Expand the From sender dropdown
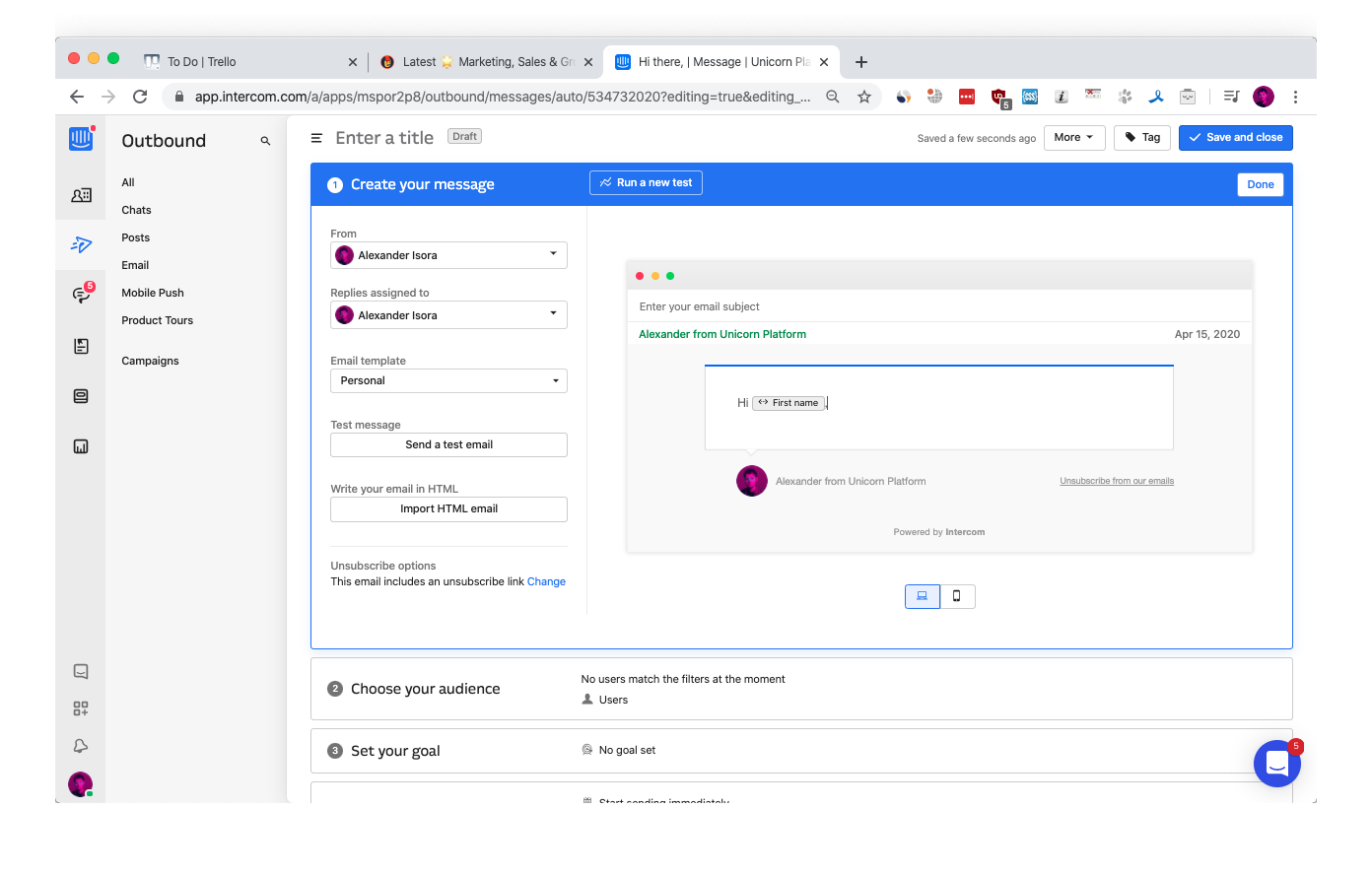 [448, 255]
